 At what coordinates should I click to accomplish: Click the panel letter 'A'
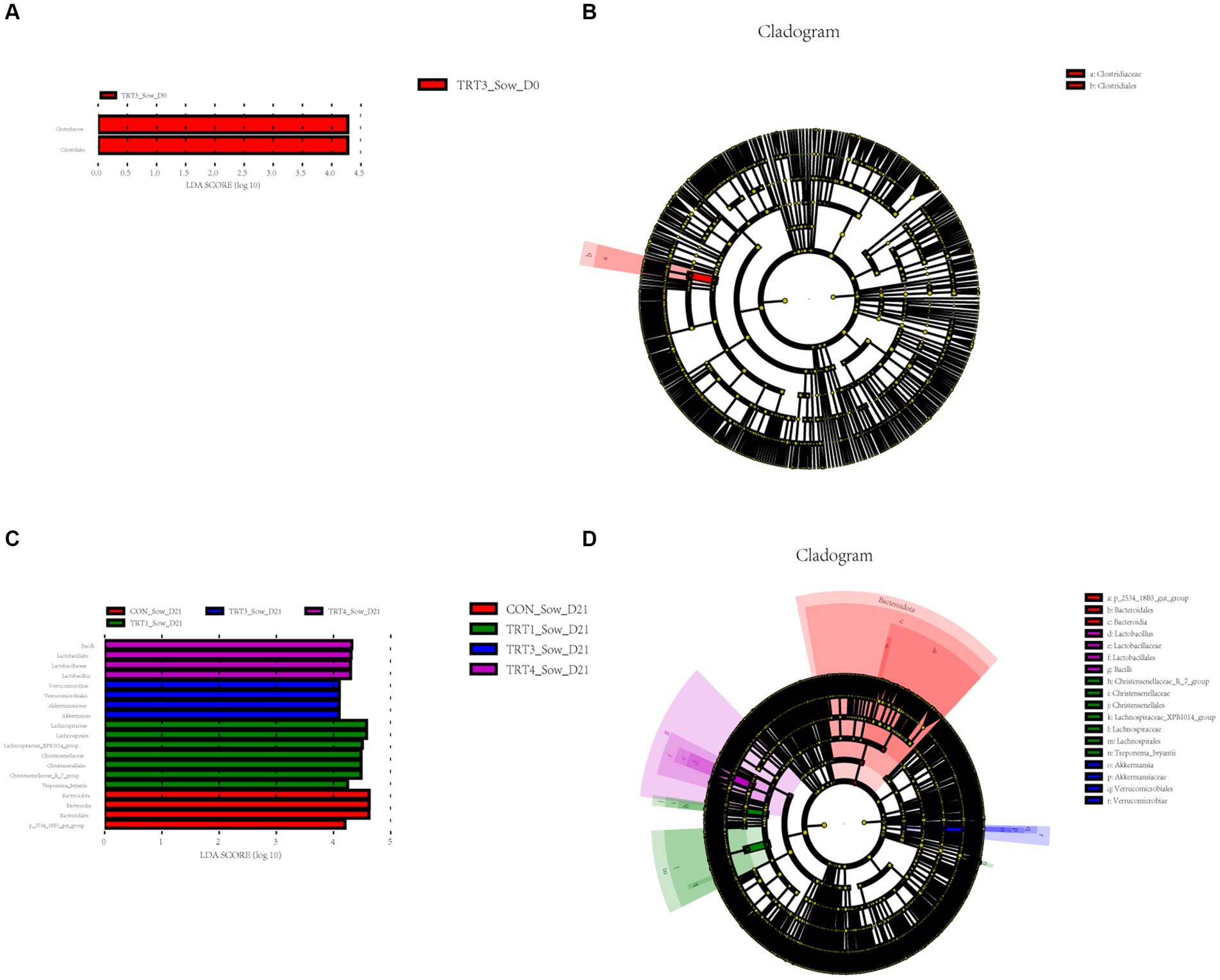click(x=12, y=12)
